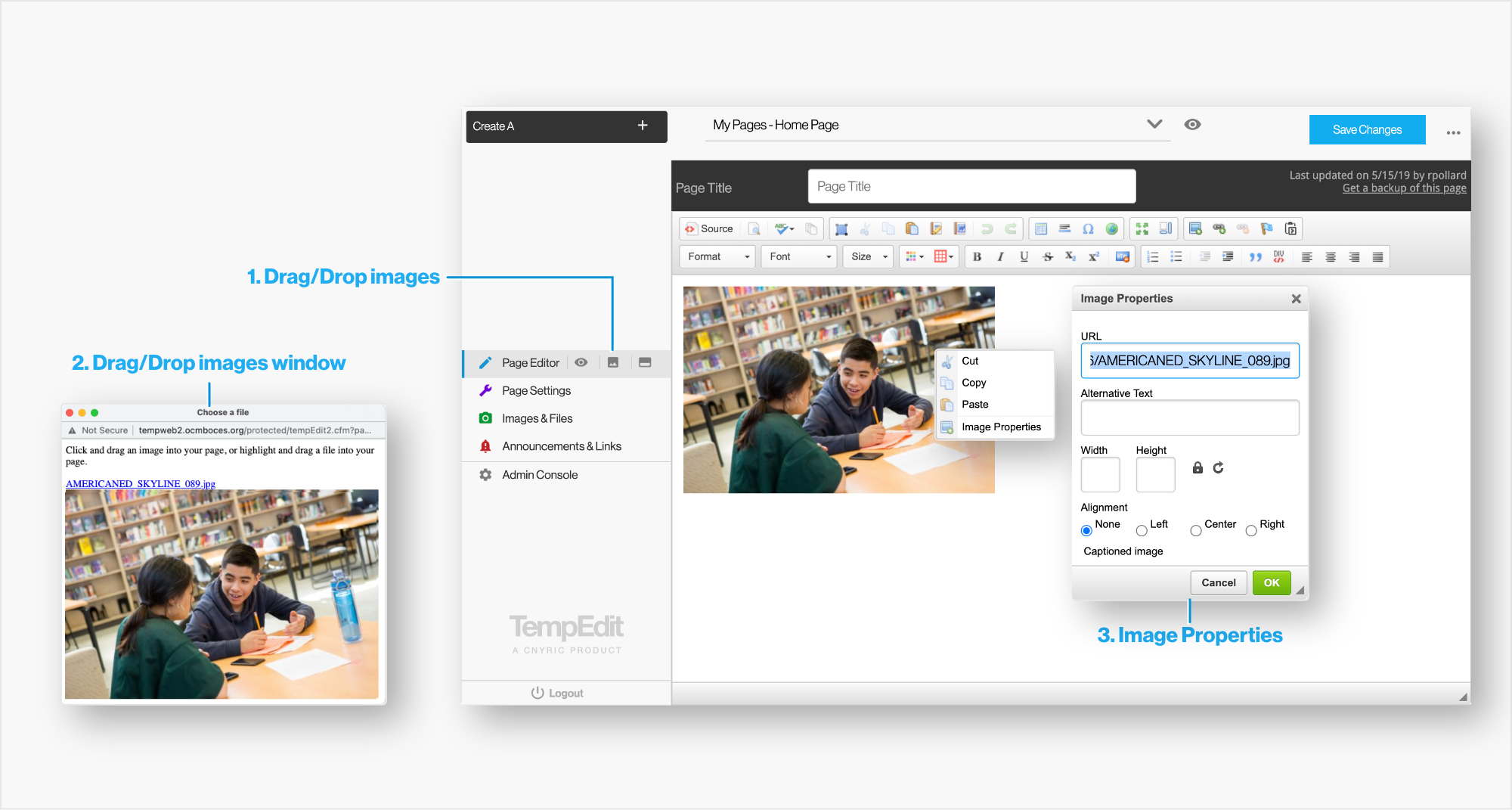The image size is (1512, 810).
Task: Apply italic with the I icon
Action: [x=1000, y=256]
